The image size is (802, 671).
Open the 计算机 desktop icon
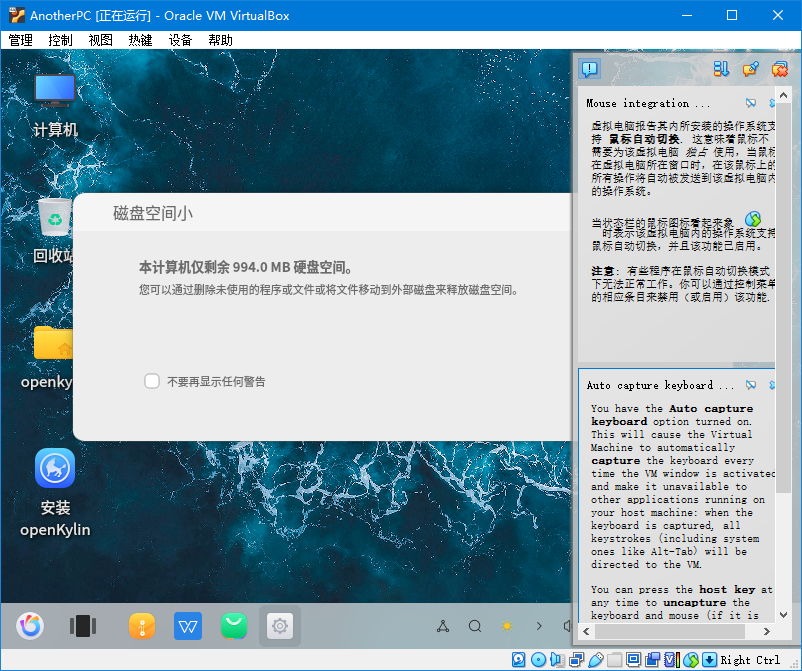(55, 106)
